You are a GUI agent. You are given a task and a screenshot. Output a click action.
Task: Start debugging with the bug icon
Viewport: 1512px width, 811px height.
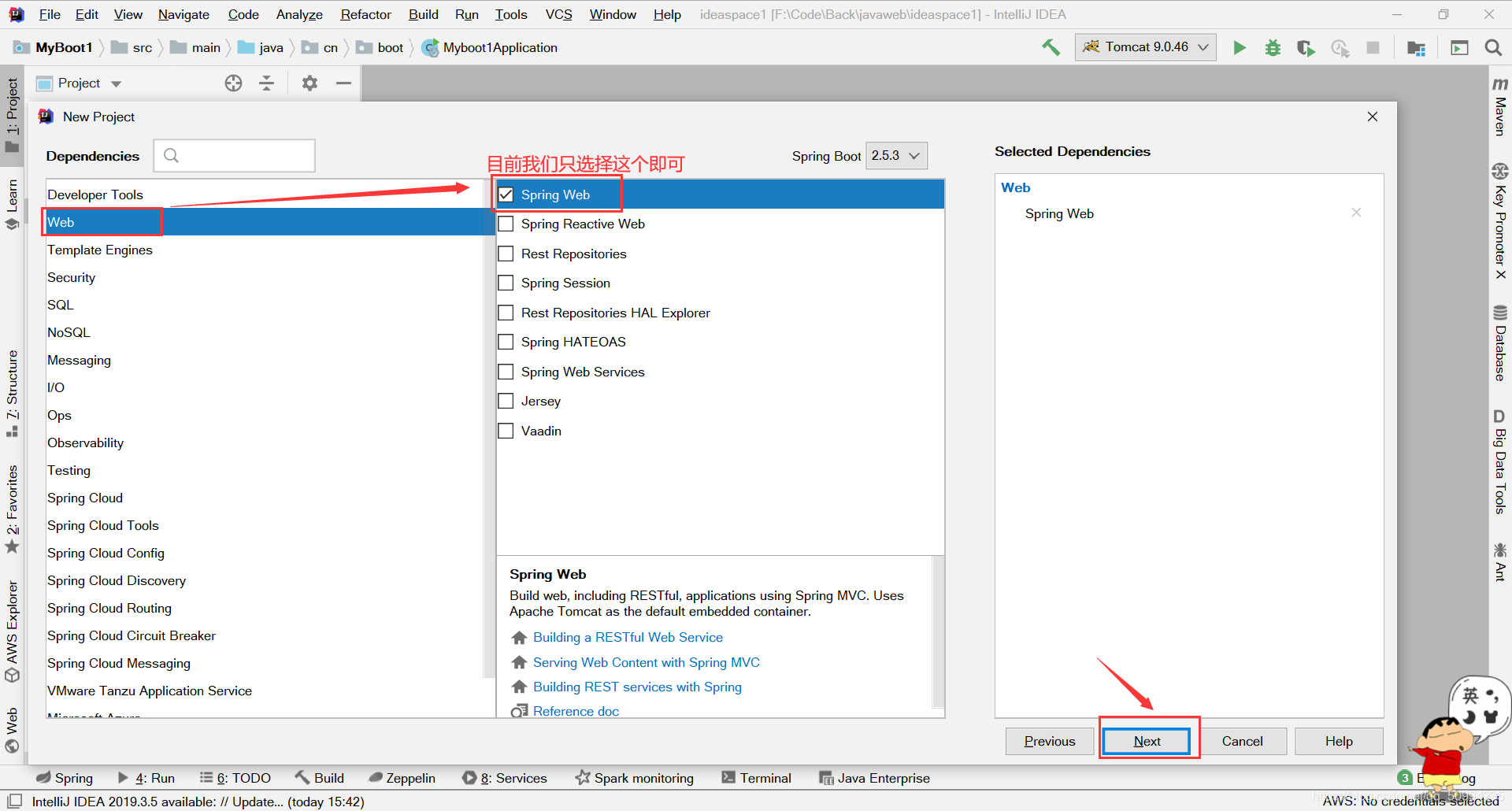(x=1273, y=48)
